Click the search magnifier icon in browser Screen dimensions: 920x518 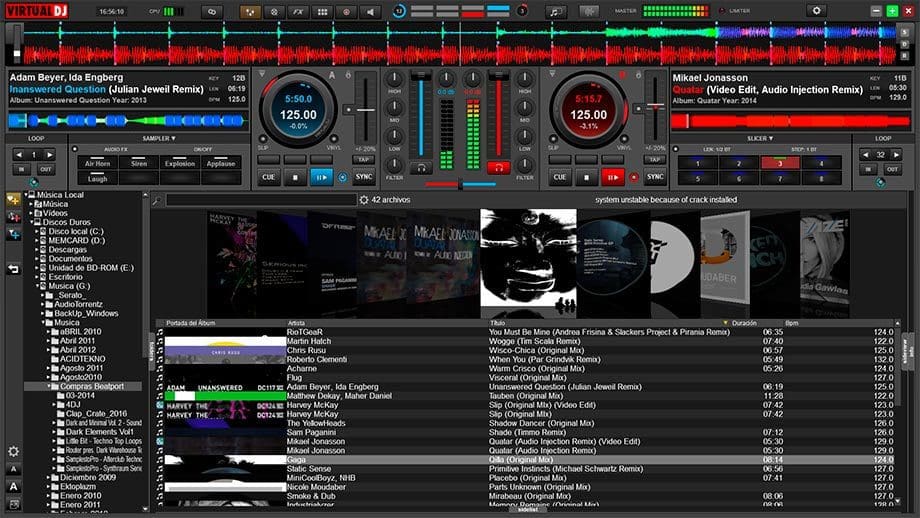[x=157, y=201]
